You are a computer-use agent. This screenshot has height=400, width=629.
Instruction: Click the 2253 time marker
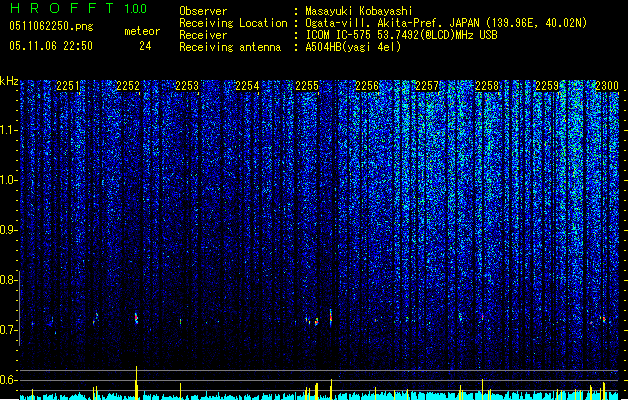point(187,86)
